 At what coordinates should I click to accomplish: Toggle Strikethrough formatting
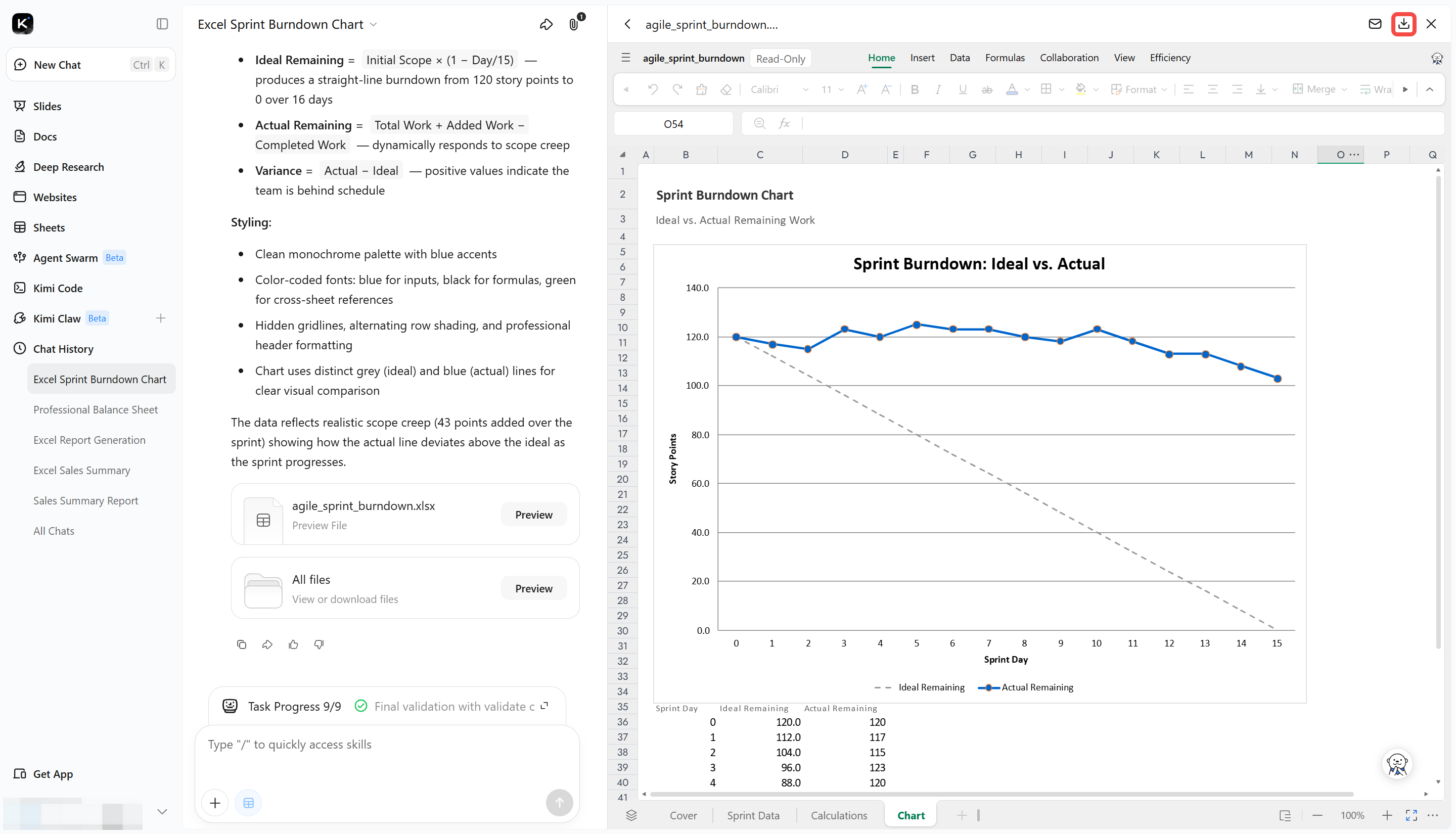coord(987,89)
